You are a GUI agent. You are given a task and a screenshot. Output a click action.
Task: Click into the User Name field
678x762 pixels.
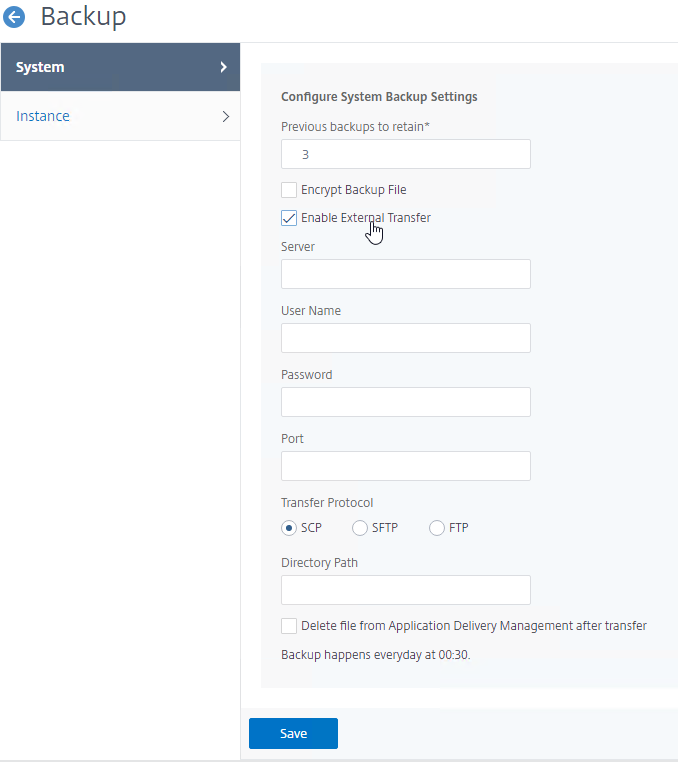406,338
